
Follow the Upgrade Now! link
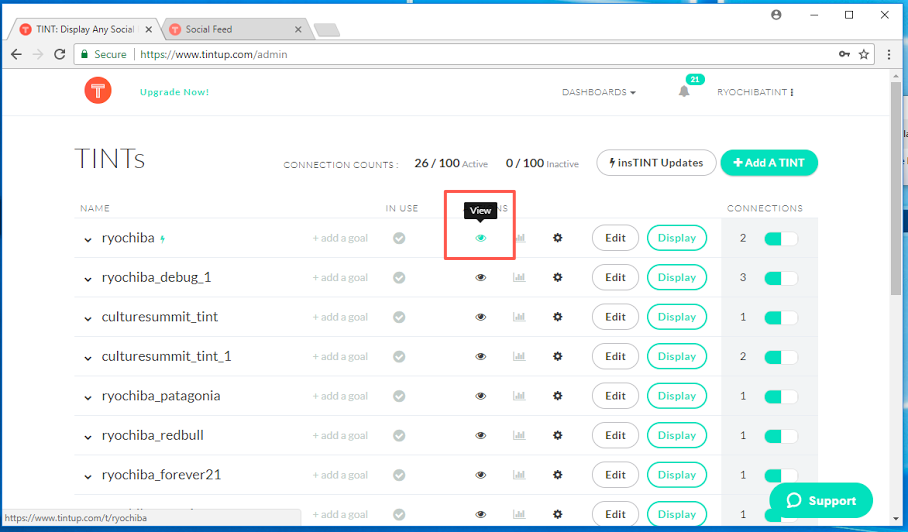[174, 92]
